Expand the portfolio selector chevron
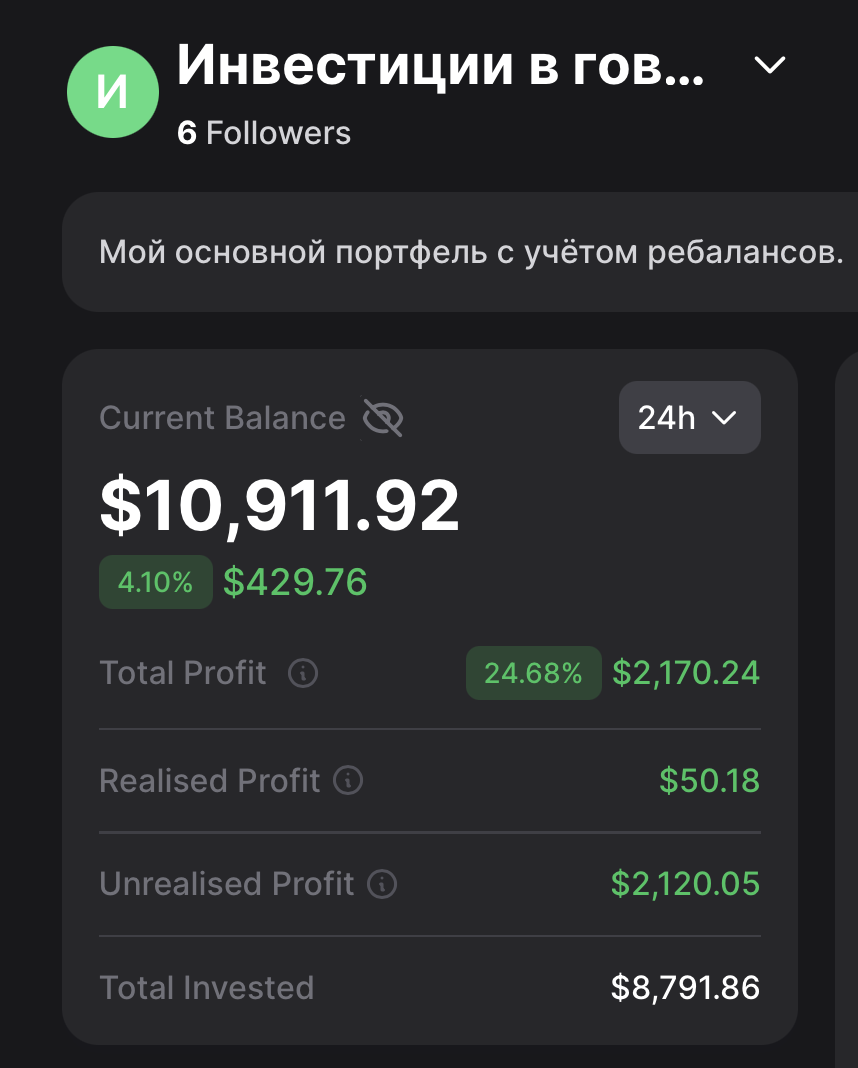Screen dimensions: 858x1068 coord(769,66)
